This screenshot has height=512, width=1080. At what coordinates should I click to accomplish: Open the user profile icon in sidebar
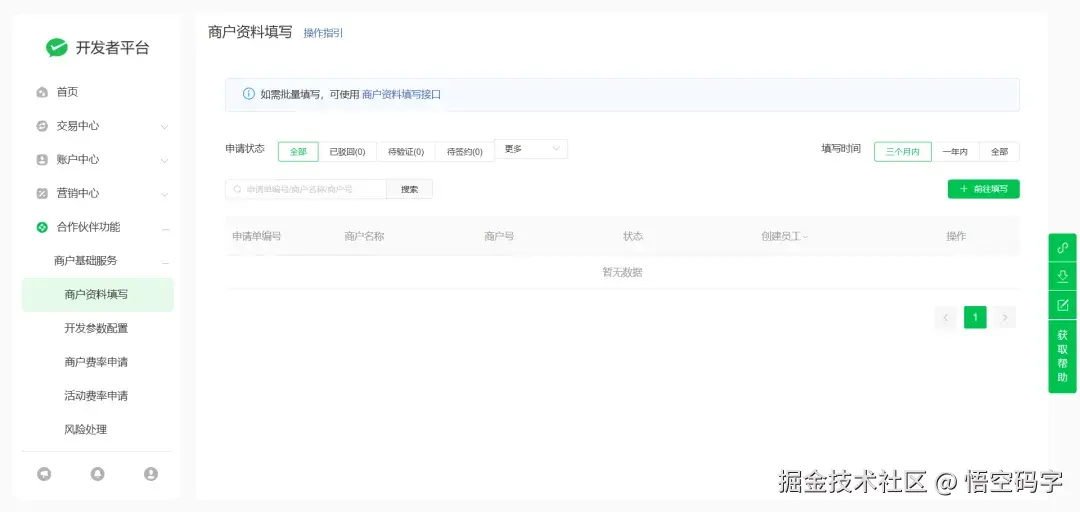(151, 474)
